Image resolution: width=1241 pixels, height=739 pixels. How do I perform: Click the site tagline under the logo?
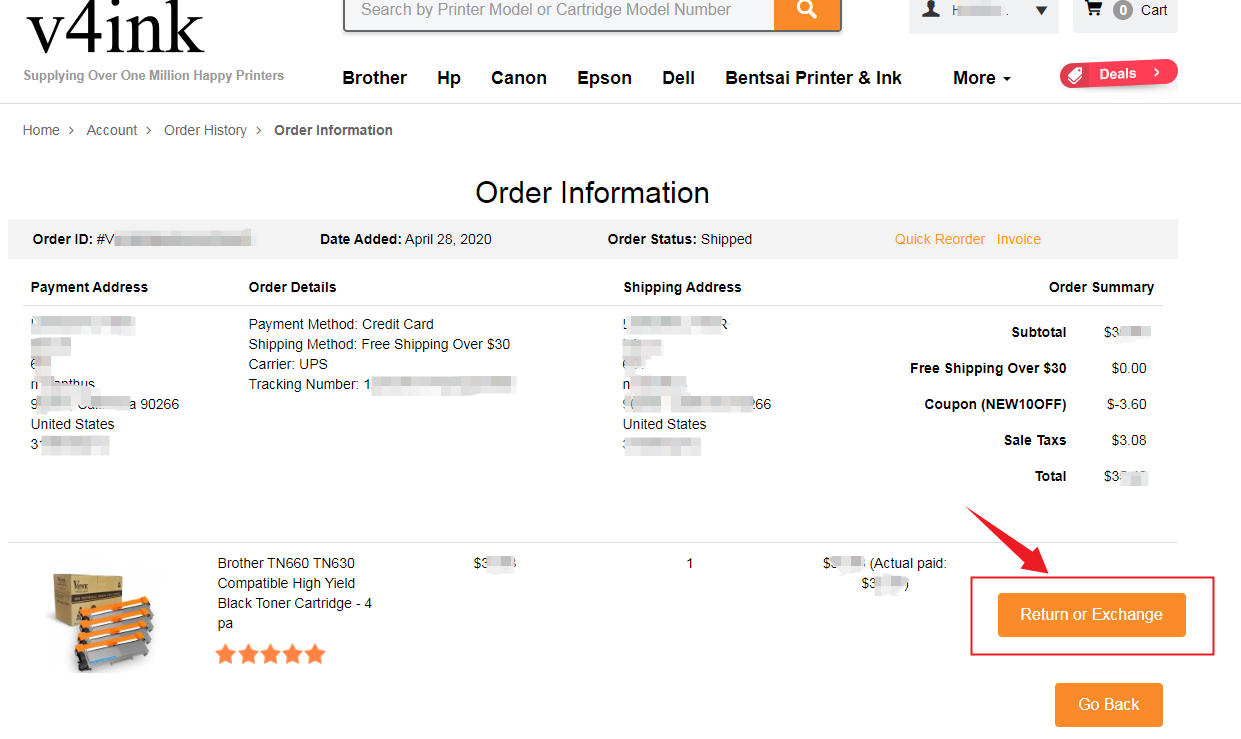pos(154,75)
